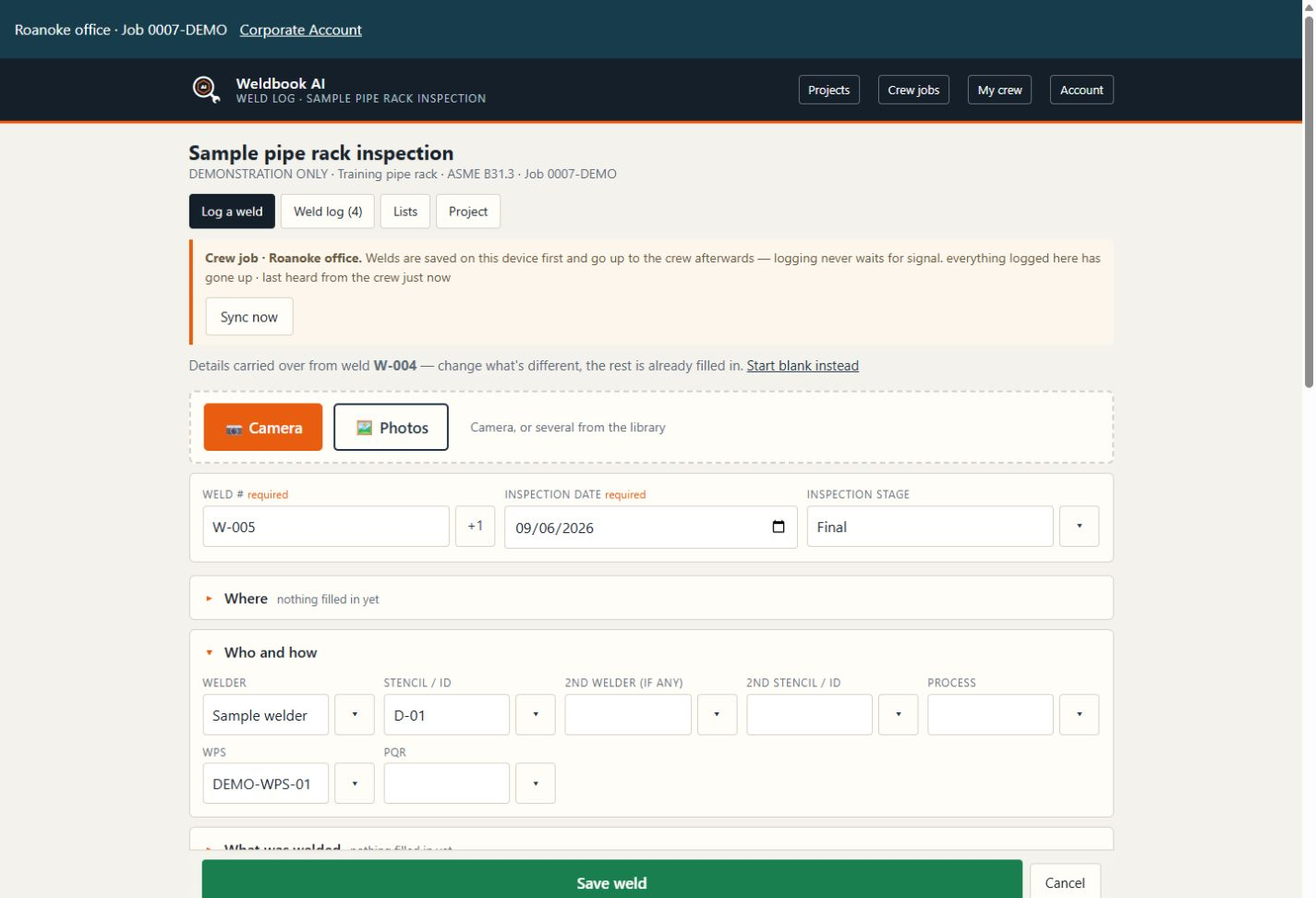
Task: Click the Weldbook AI magnifier logo
Action: 206,89
